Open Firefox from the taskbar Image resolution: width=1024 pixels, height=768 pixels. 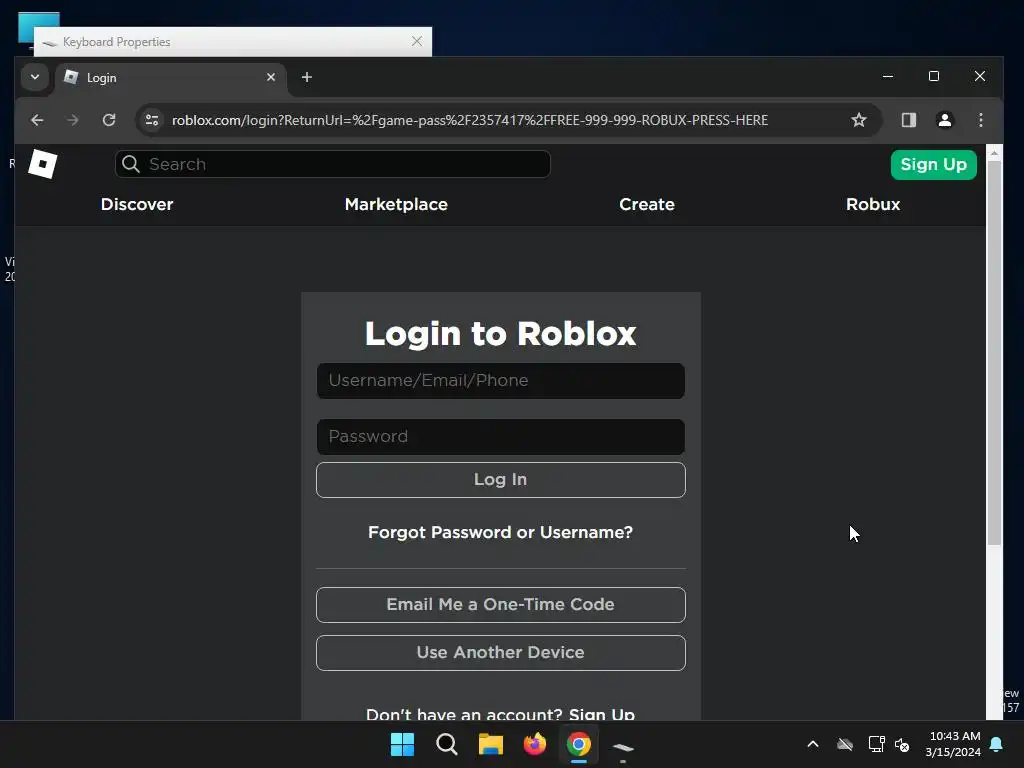pyautogui.click(x=535, y=744)
